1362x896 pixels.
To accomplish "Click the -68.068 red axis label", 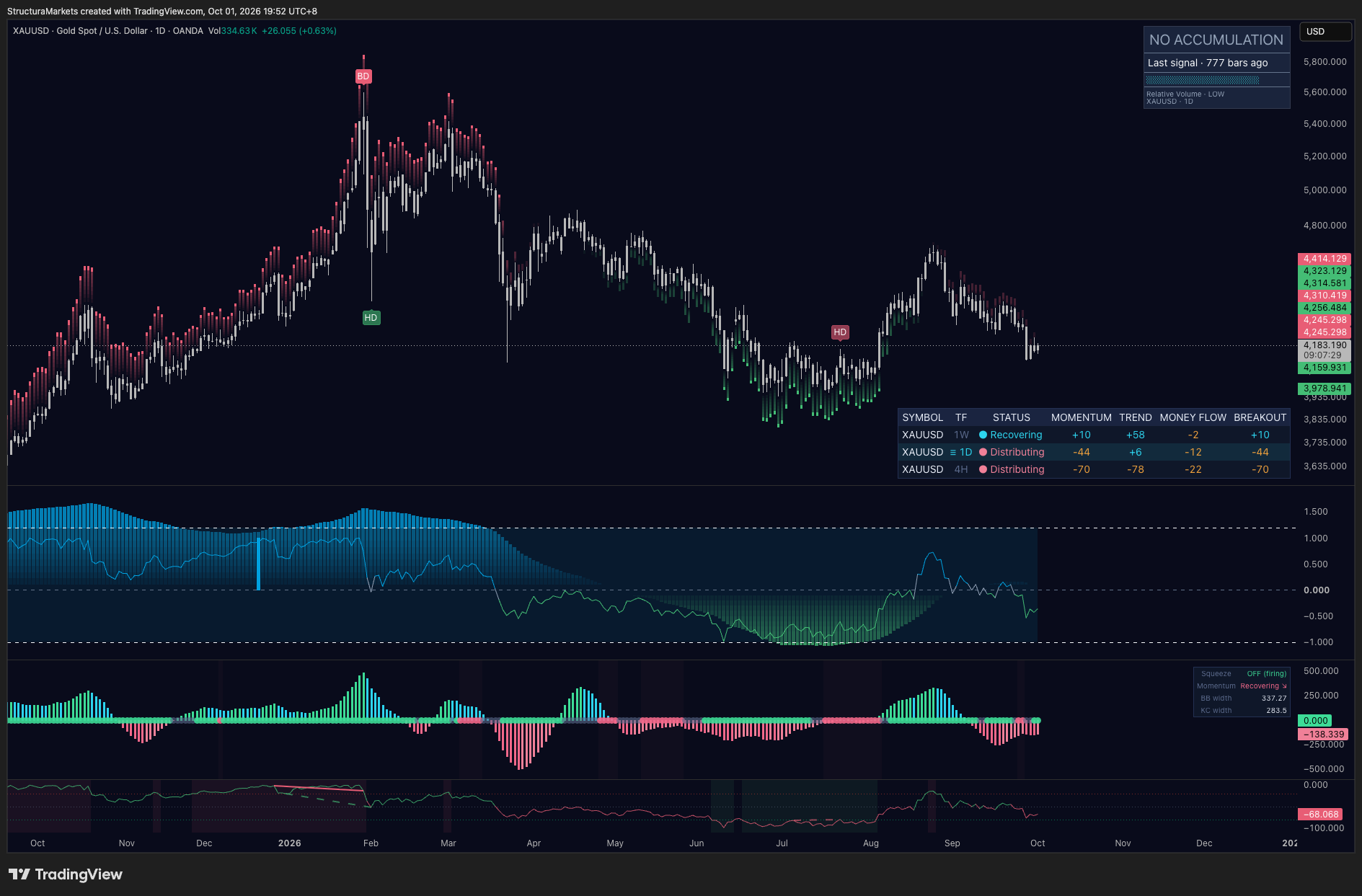I will tap(1321, 815).
